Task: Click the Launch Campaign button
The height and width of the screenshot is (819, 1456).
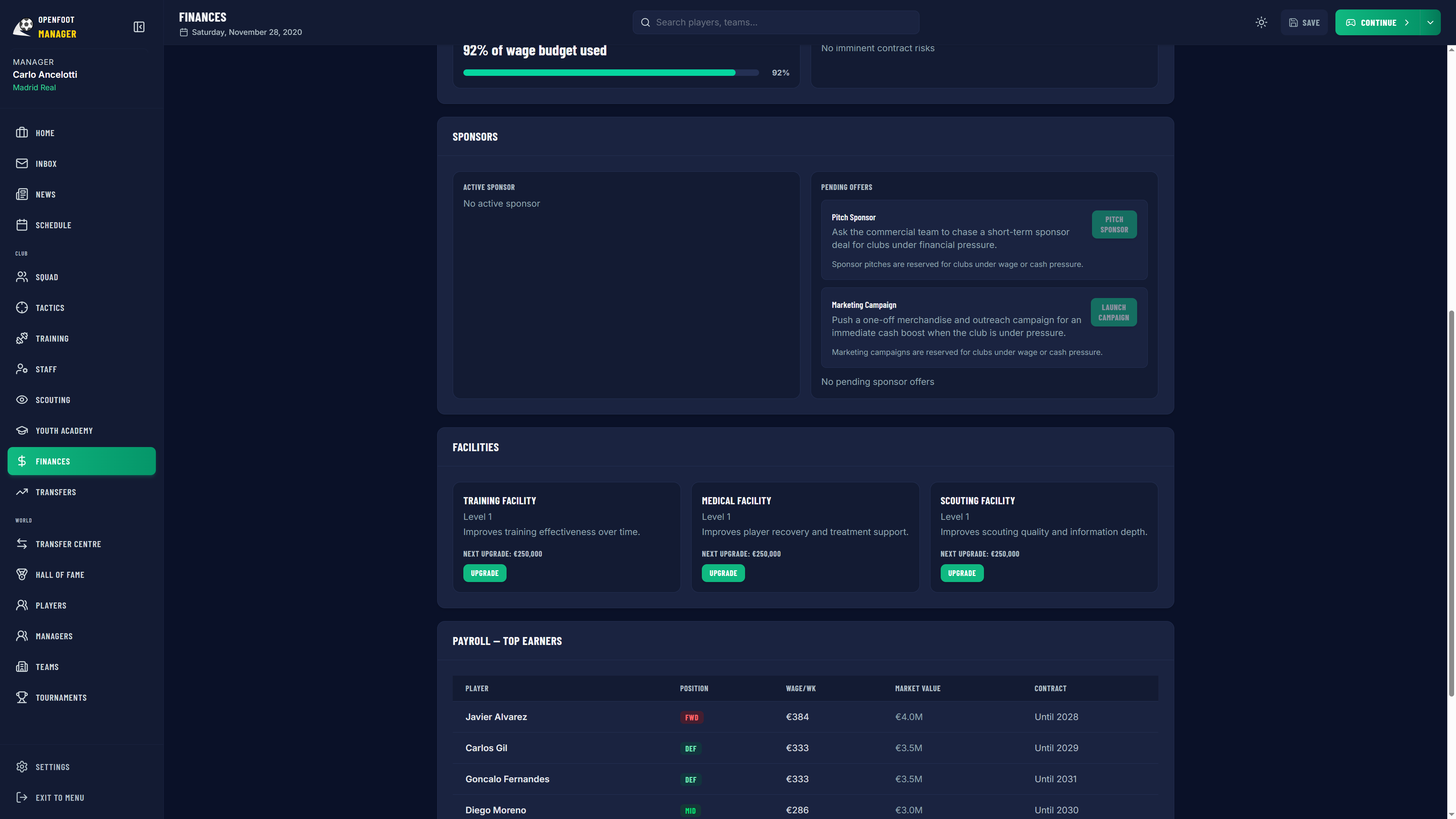Action: point(1114,312)
